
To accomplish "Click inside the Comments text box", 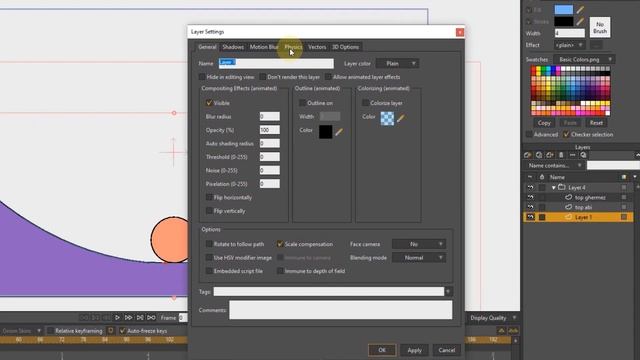I will pyautogui.click(x=341, y=310).
